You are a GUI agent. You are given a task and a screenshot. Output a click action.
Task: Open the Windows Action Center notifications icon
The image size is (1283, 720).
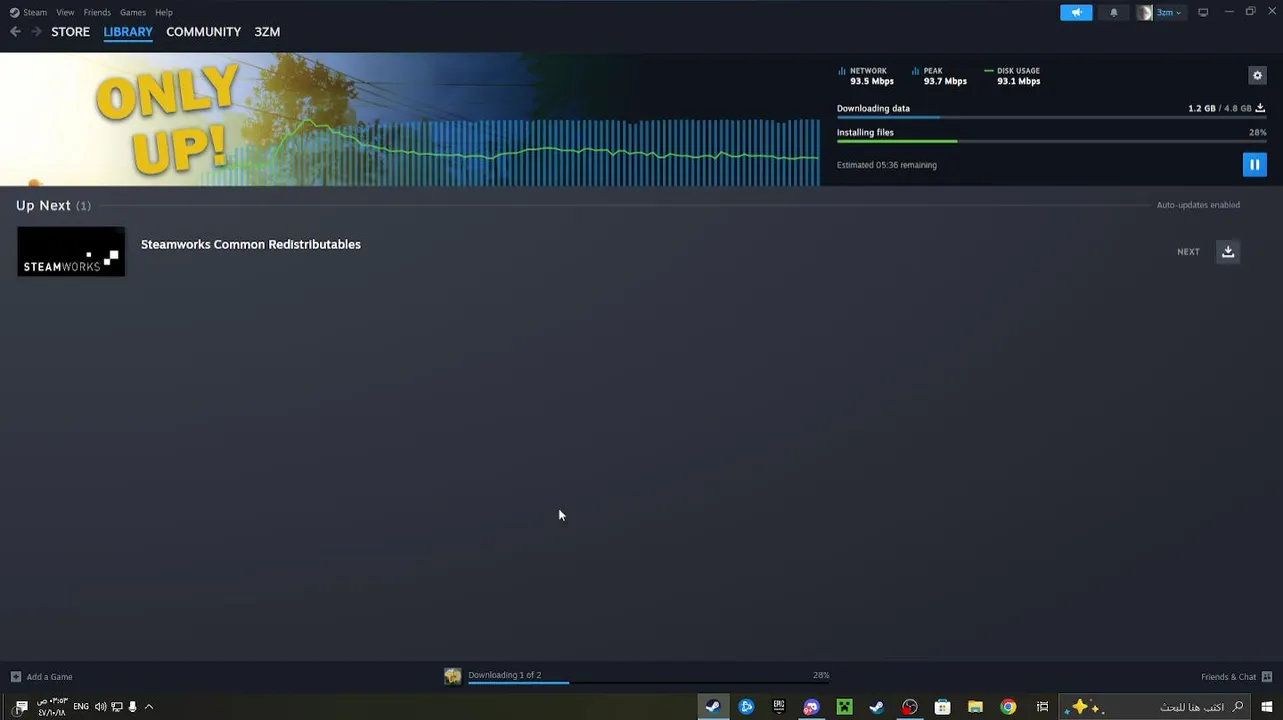tap(21, 707)
